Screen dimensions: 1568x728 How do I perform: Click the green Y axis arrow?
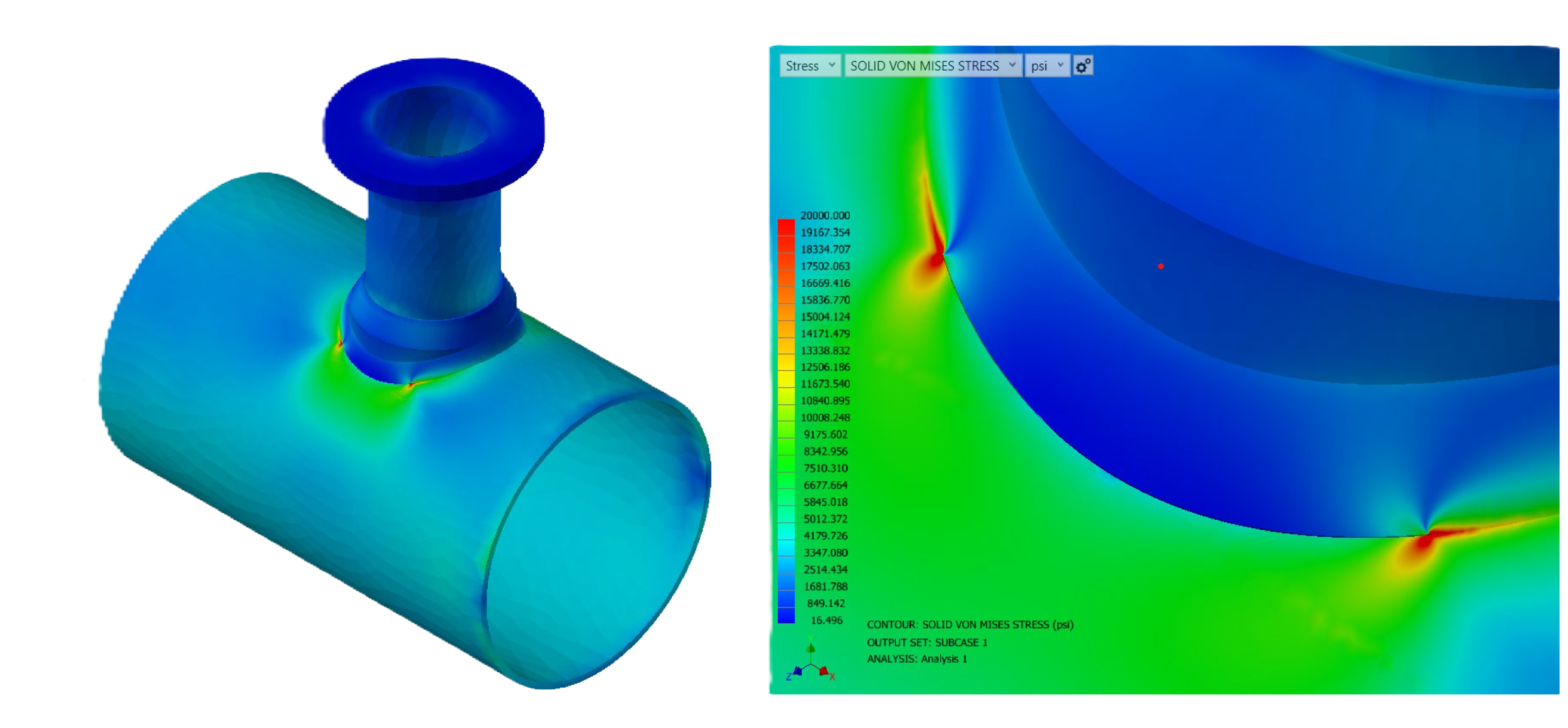tap(811, 648)
